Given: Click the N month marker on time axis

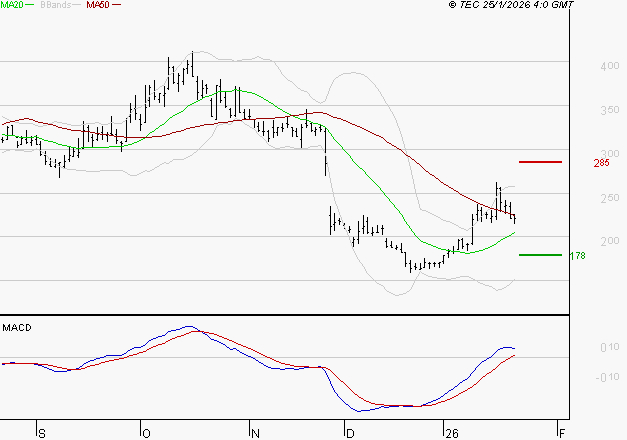Looking at the screenshot, I should tap(255, 434).
